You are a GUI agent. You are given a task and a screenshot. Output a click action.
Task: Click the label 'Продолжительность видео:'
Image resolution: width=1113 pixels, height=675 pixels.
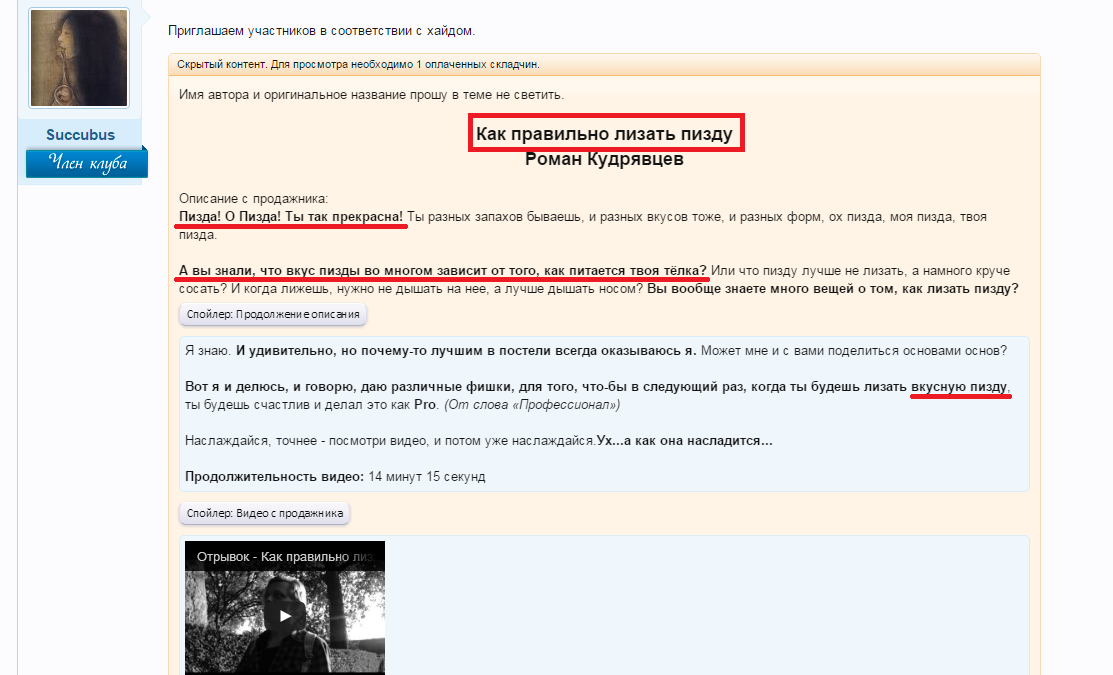tap(275, 476)
